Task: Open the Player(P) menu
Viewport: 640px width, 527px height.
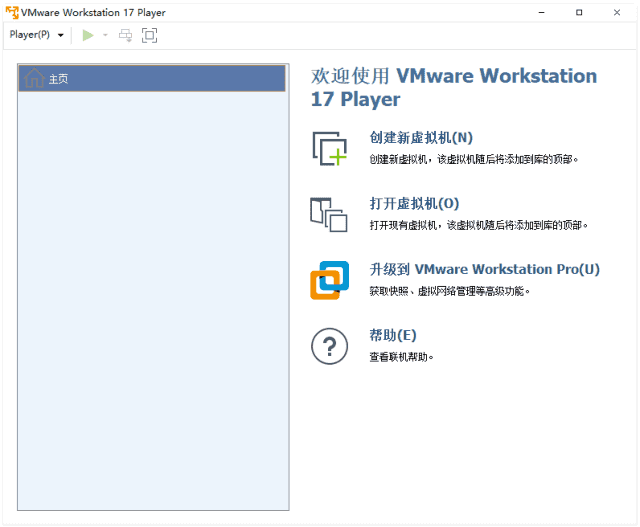Action: 37,35
